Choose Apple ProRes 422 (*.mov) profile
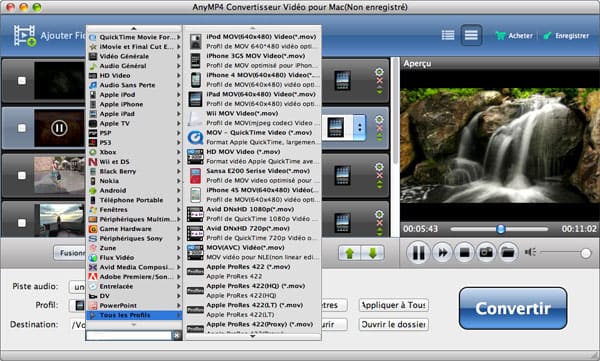This screenshot has width=600, height=361. [252, 271]
